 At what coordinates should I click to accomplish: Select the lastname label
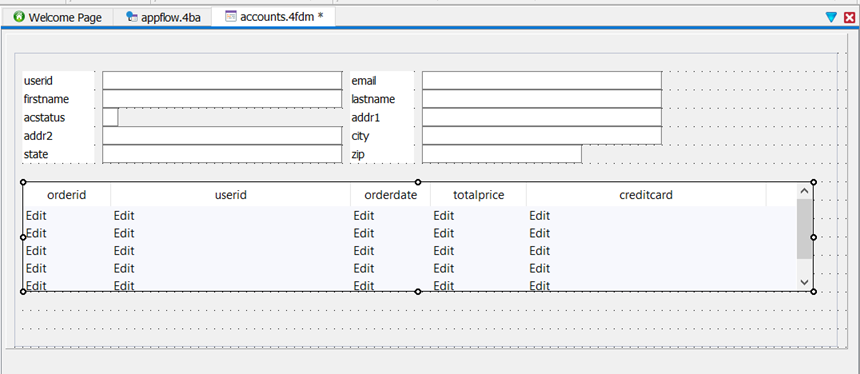[373, 99]
